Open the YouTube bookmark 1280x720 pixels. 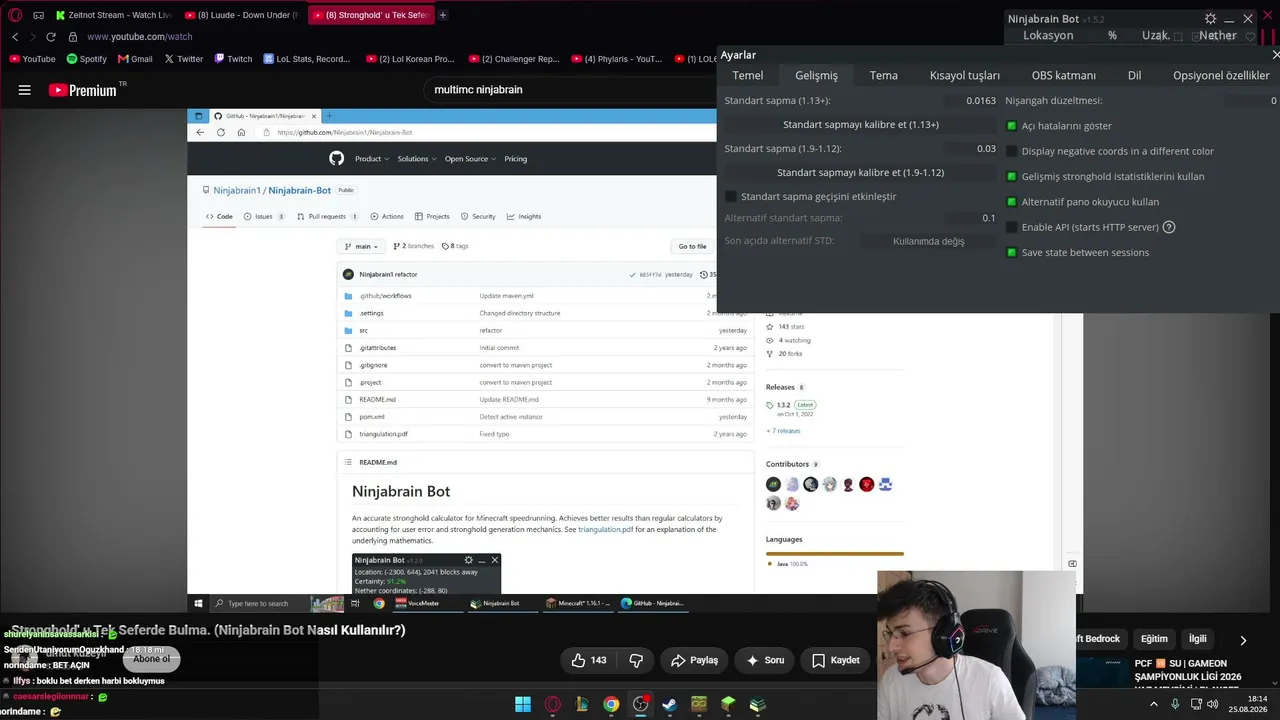(32, 59)
